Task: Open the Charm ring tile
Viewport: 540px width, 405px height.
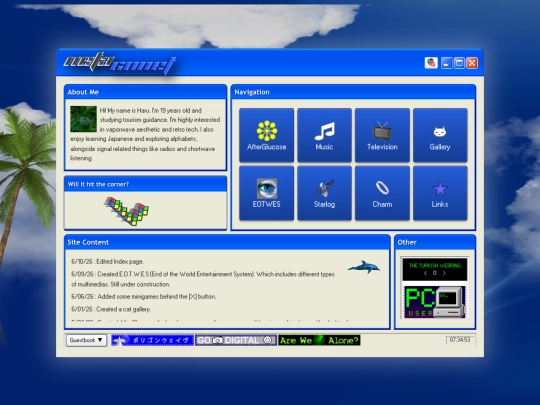Action: pos(382,193)
